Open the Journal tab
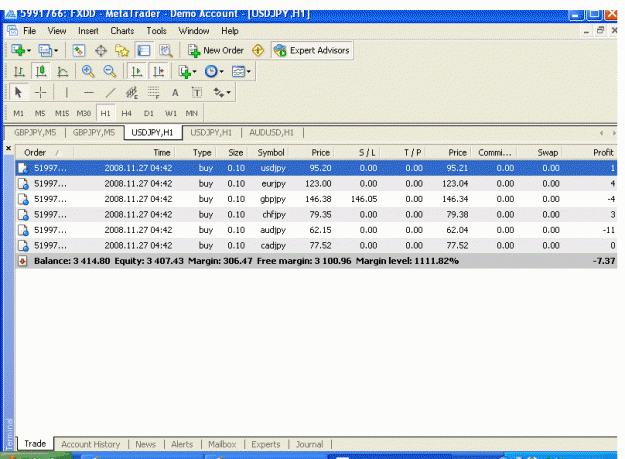The width and height of the screenshot is (625, 459). [309, 444]
